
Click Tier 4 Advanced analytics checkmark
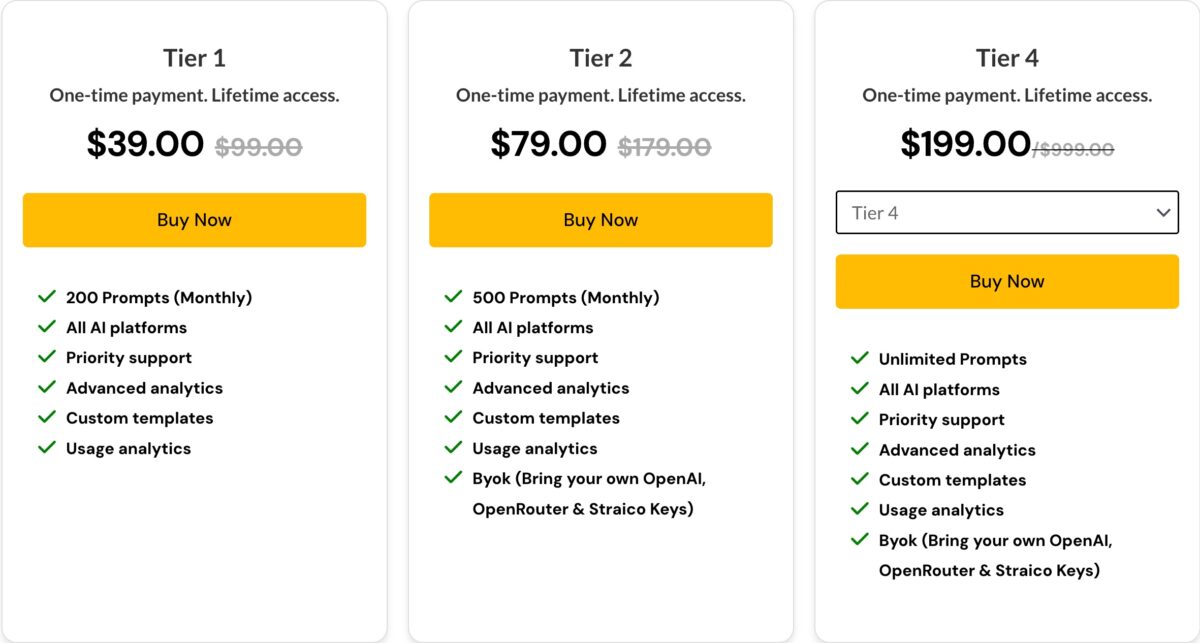pyautogui.click(x=859, y=449)
